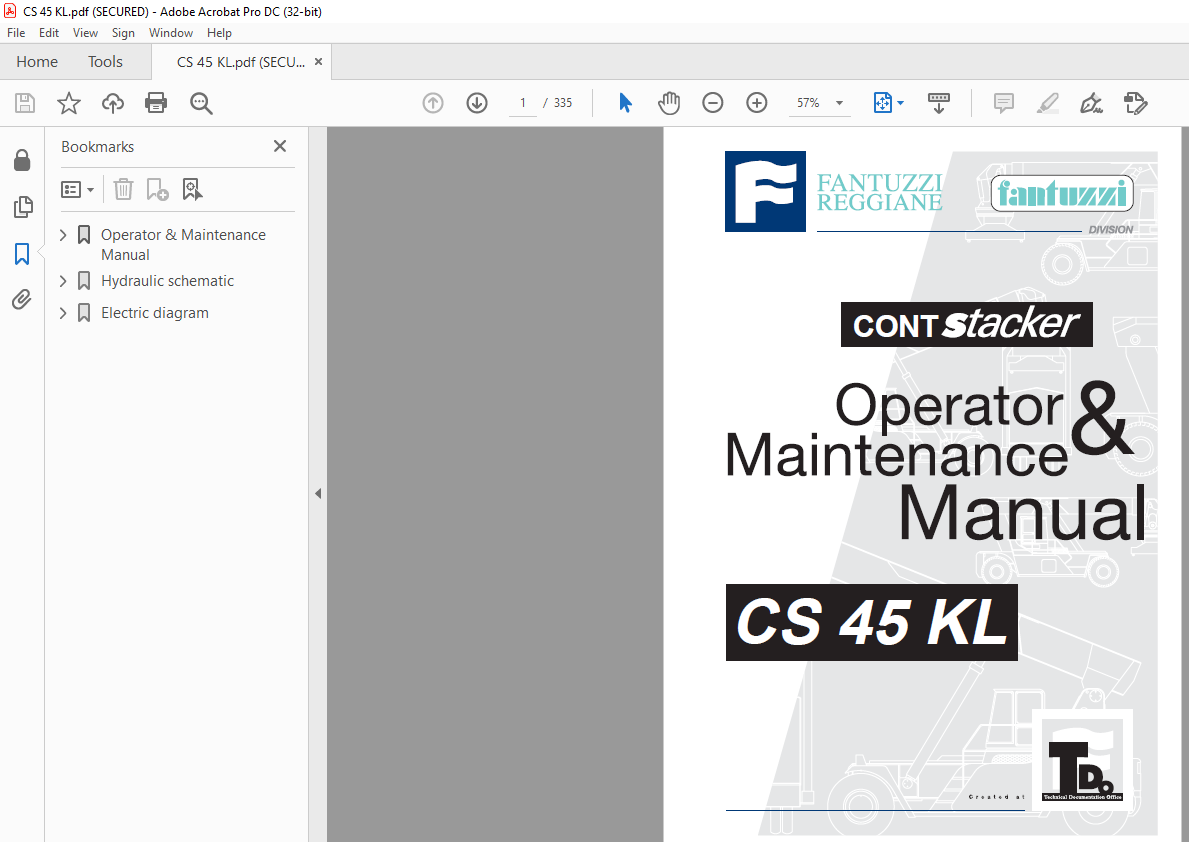Click the Save file icon

pos(25,103)
